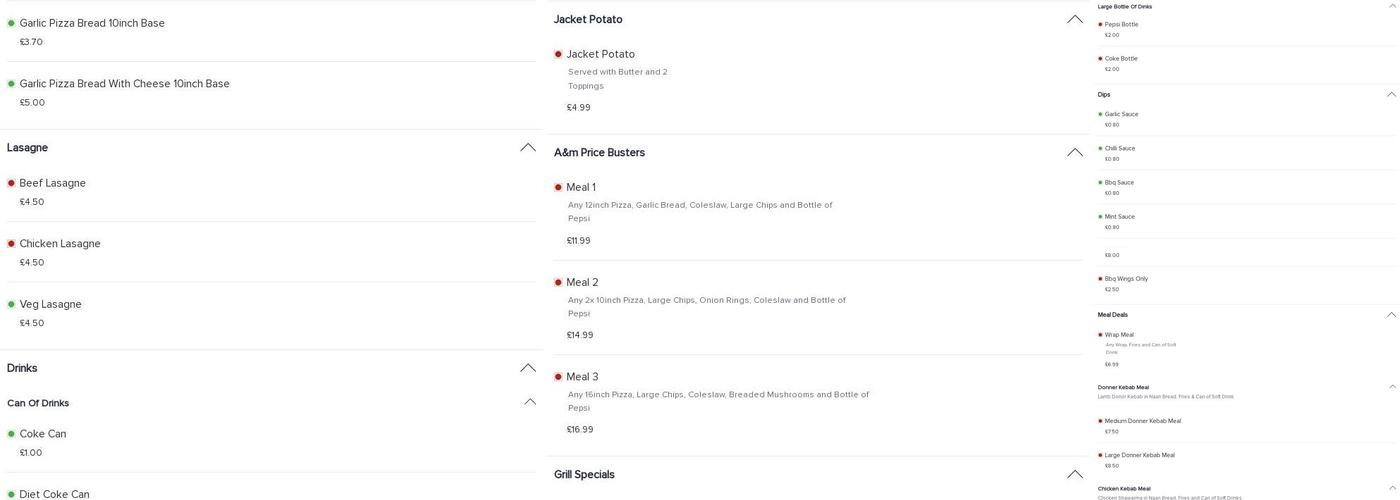Click the red dot beside Chicken Lasagne
Viewport: 1400px width, 500px height.
point(11,244)
